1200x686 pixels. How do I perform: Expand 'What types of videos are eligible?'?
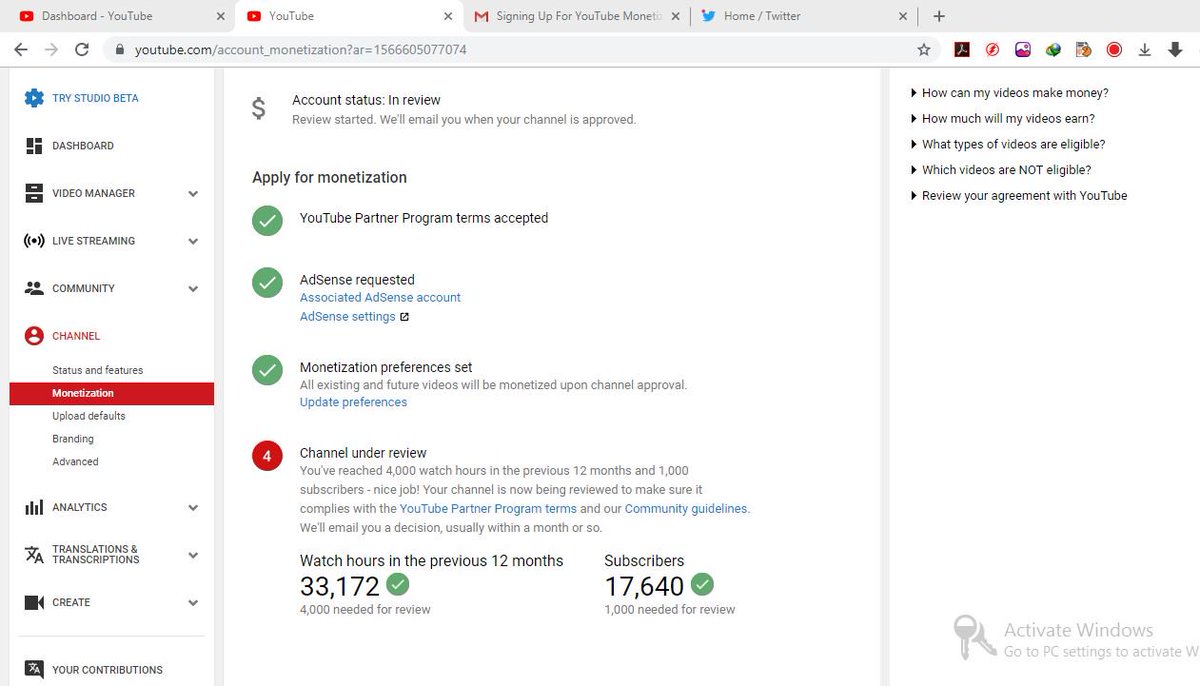tap(1008, 144)
